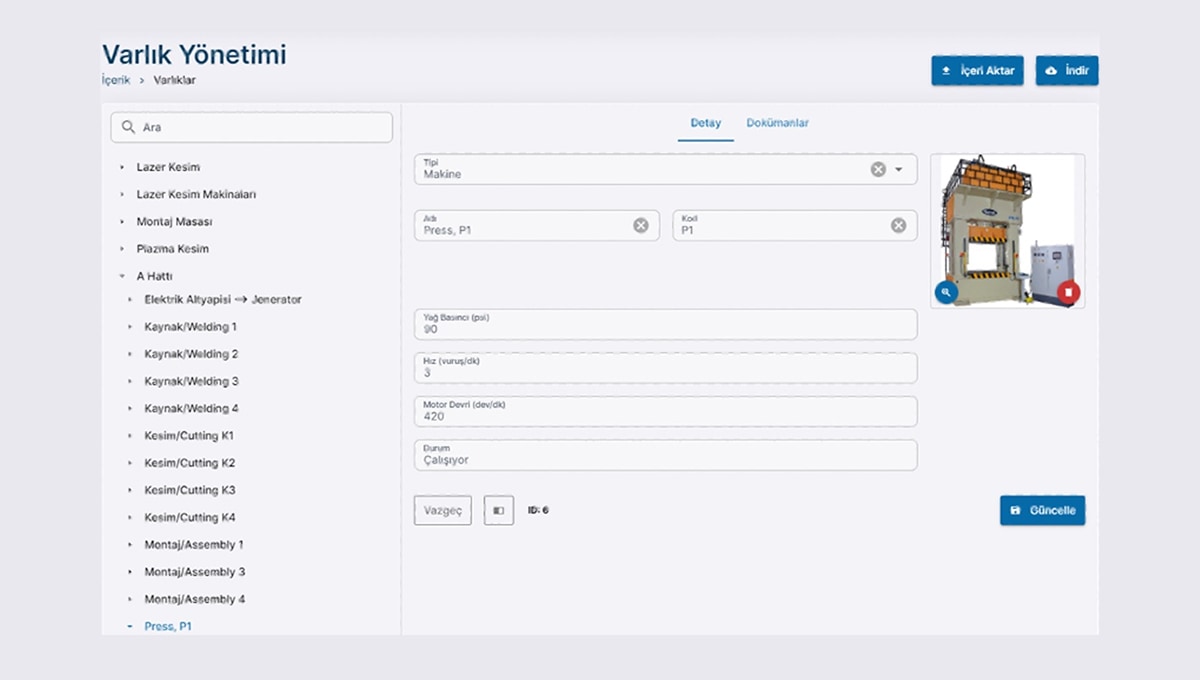The image size is (1200, 680).
Task: Select Kesim/Cutting K2 in tree
Action: point(190,463)
